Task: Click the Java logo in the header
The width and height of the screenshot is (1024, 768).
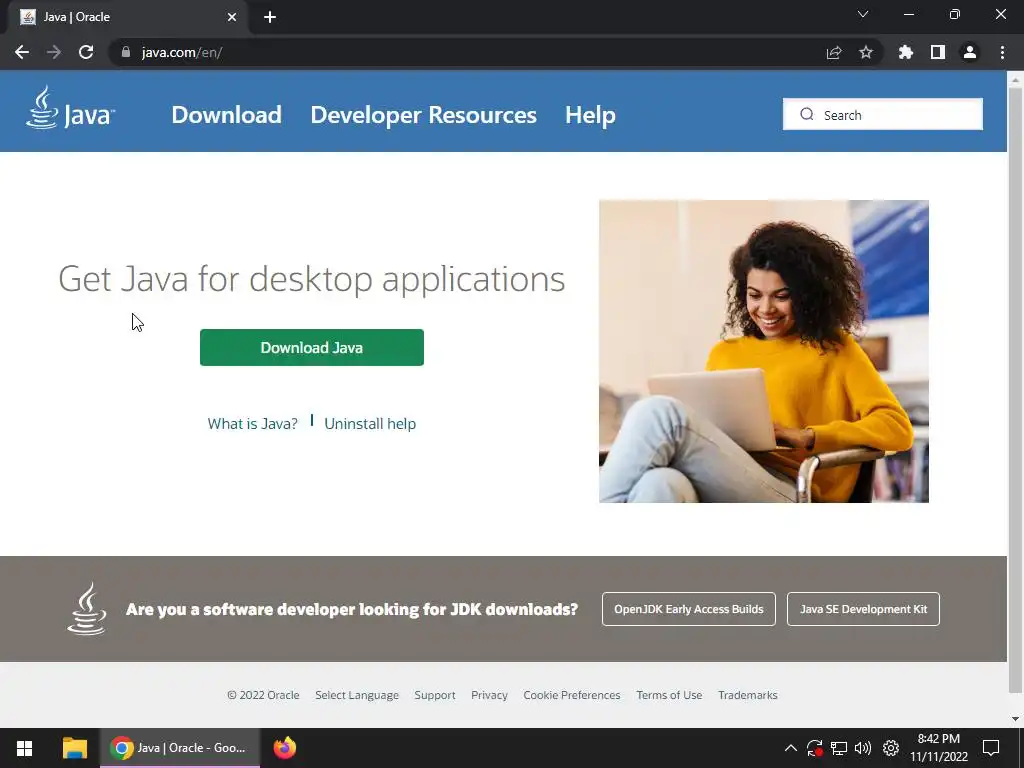Action: click(x=71, y=108)
